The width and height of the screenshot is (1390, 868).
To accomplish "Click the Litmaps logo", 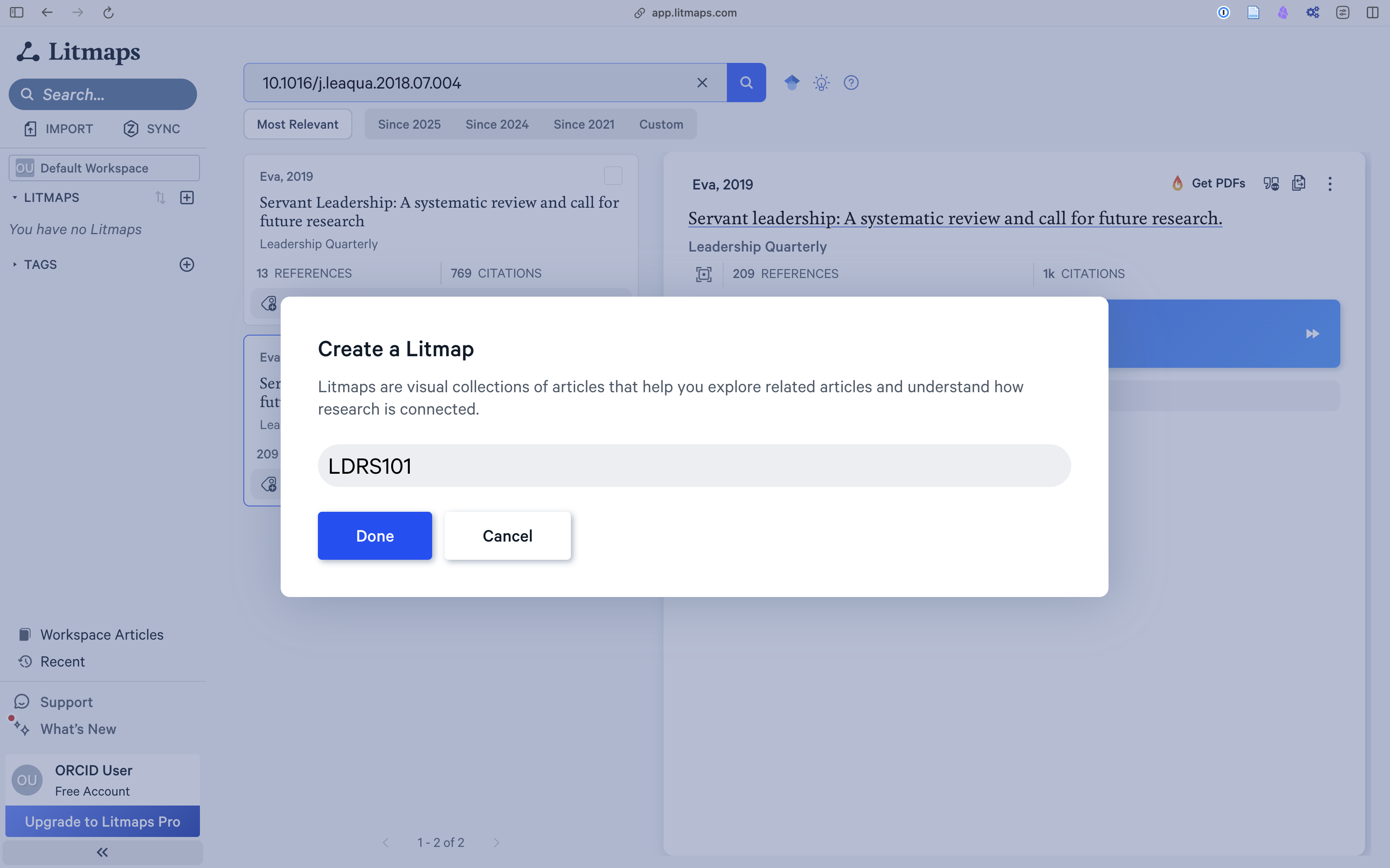I will coord(78,52).
